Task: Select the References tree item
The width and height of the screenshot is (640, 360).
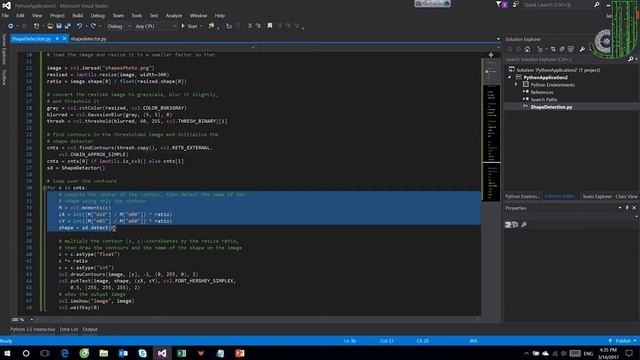Action: click(542, 92)
